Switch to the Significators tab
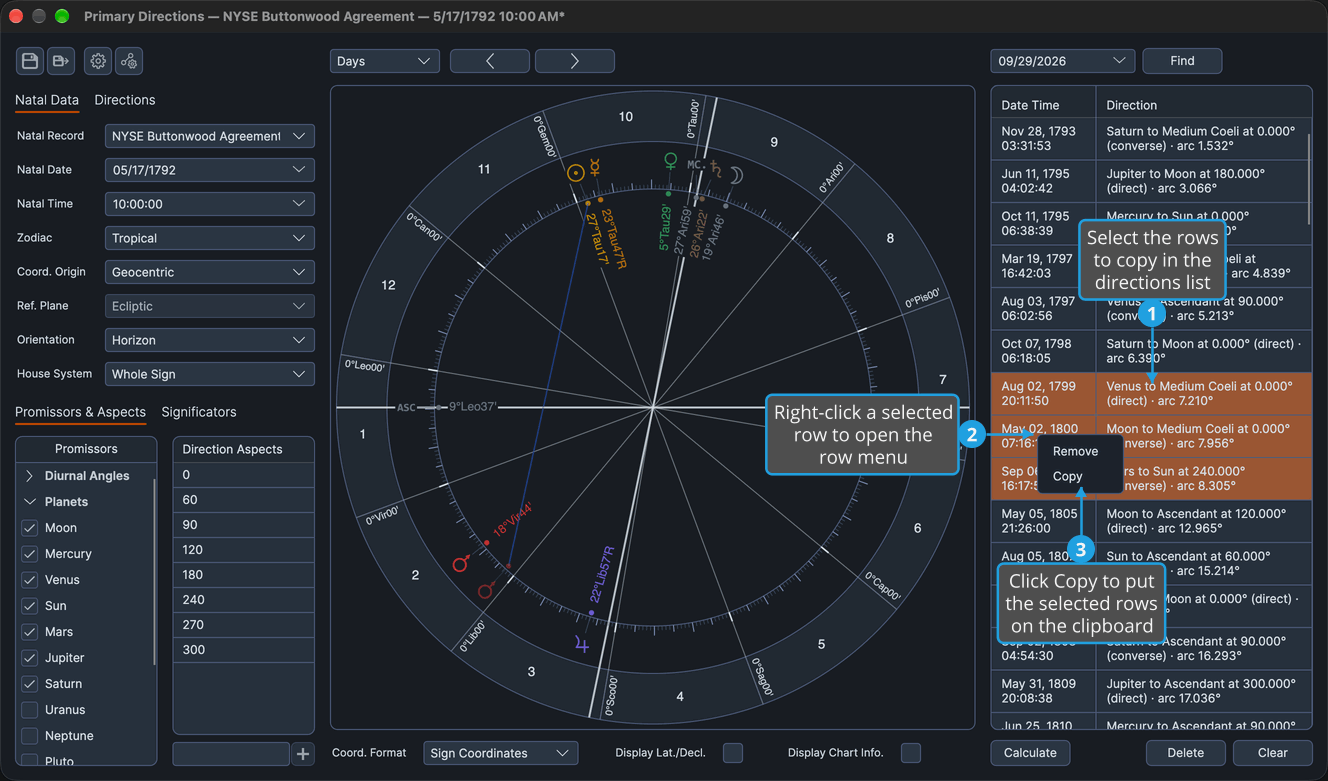Image resolution: width=1328 pixels, height=781 pixels. click(199, 412)
